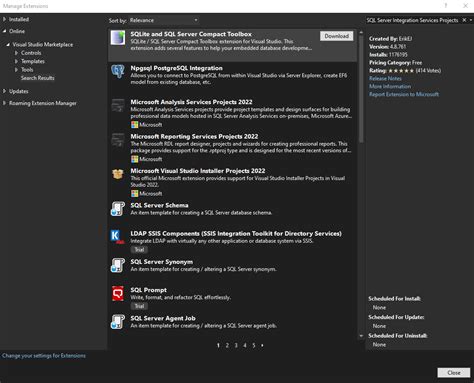Image resolution: width=474 pixels, height=383 pixels.
Task: Click the SQL Prompt red icon
Action: tap(118, 294)
